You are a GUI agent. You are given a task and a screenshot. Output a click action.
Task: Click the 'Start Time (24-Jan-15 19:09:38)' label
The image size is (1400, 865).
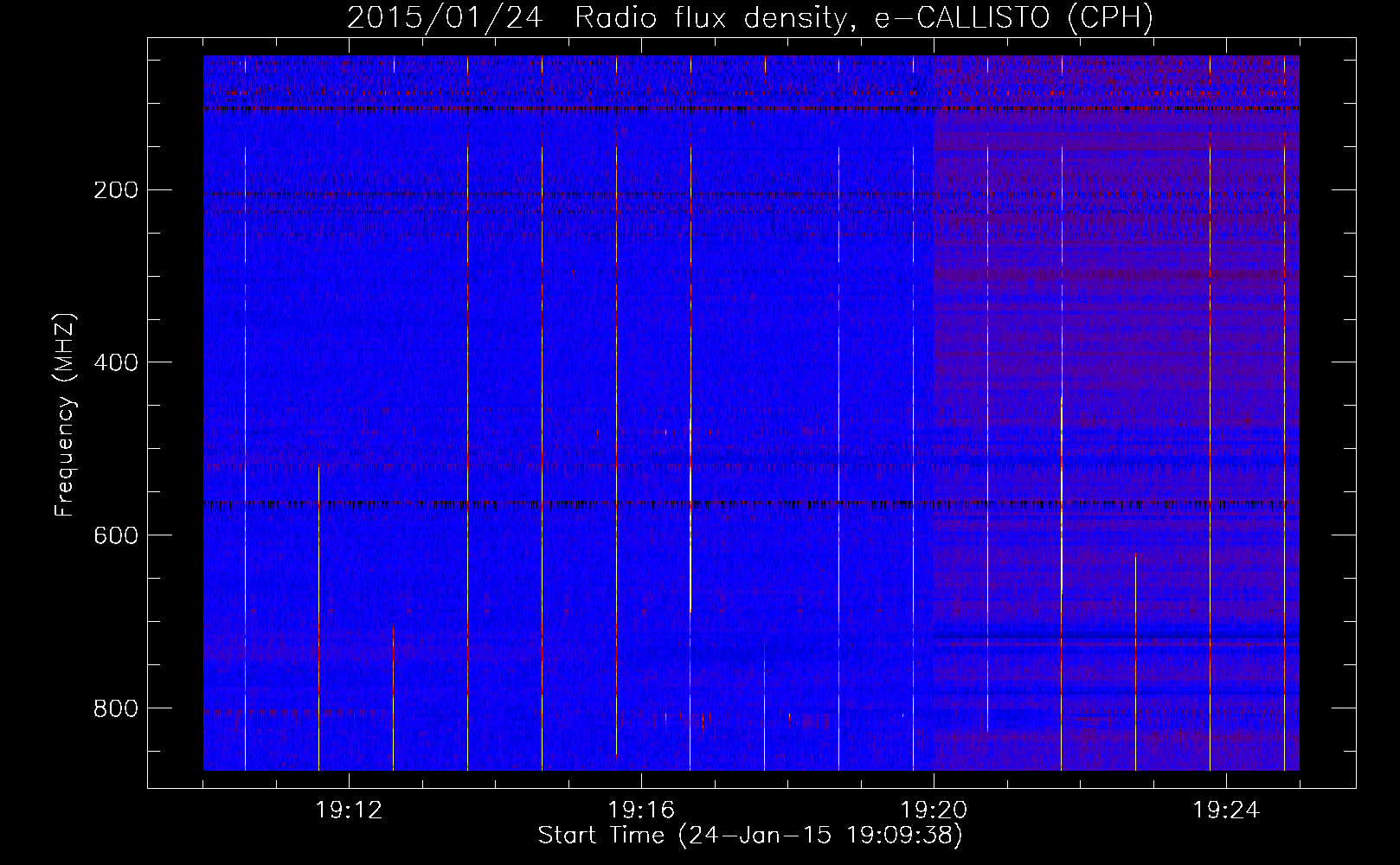[750, 836]
